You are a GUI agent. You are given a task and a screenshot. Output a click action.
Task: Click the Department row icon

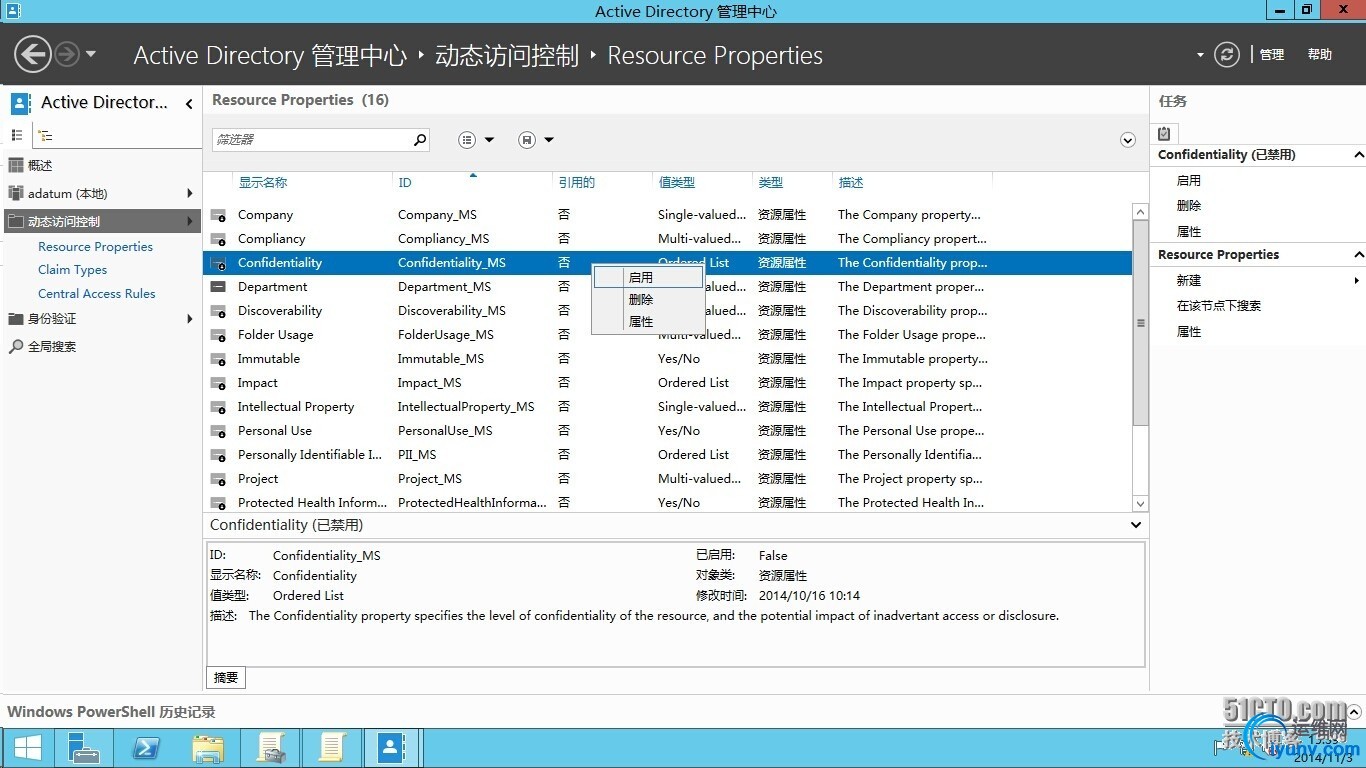click(218, 287)
